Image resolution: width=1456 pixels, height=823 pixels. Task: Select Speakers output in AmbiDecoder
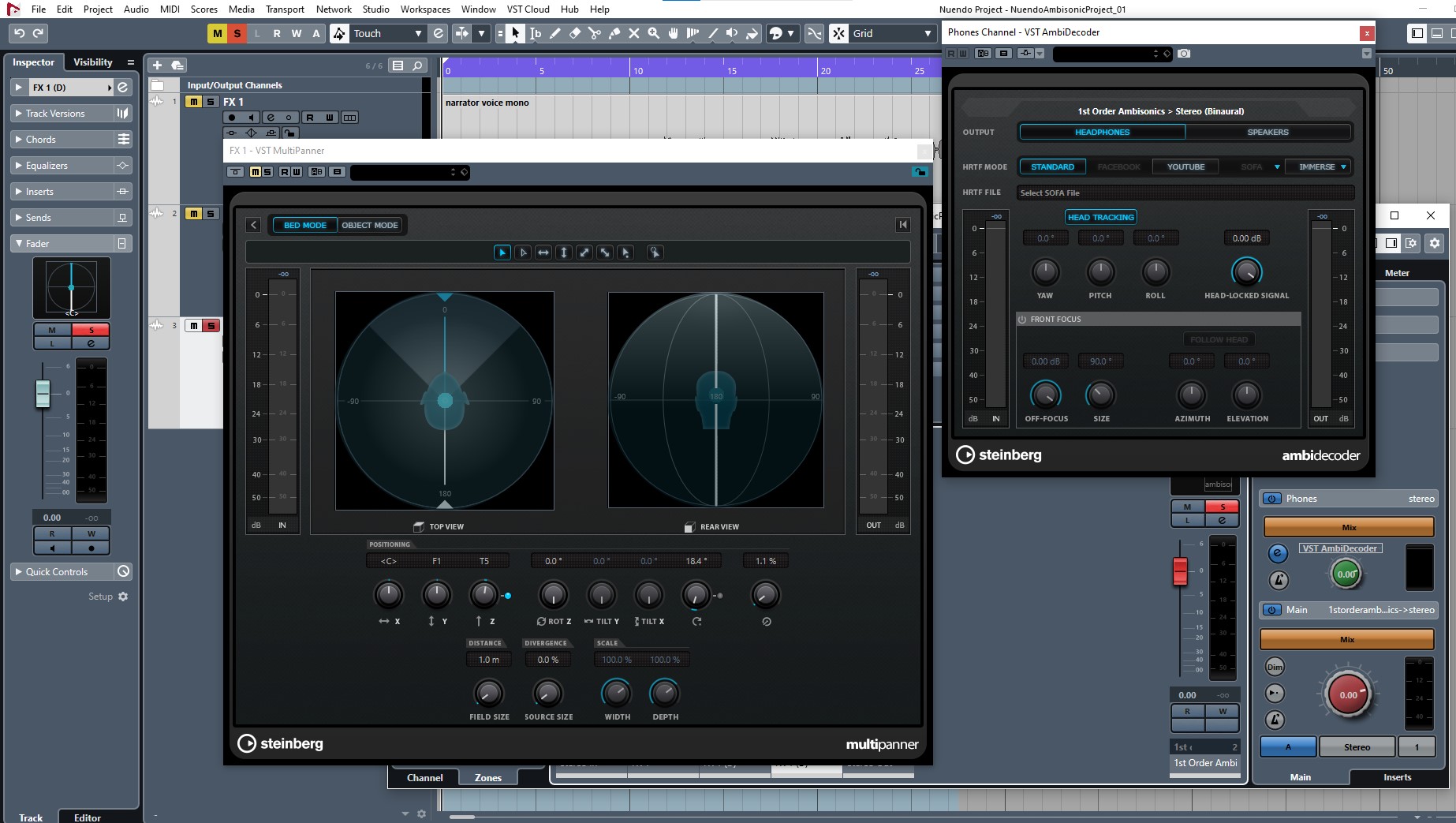[1267, 132]
